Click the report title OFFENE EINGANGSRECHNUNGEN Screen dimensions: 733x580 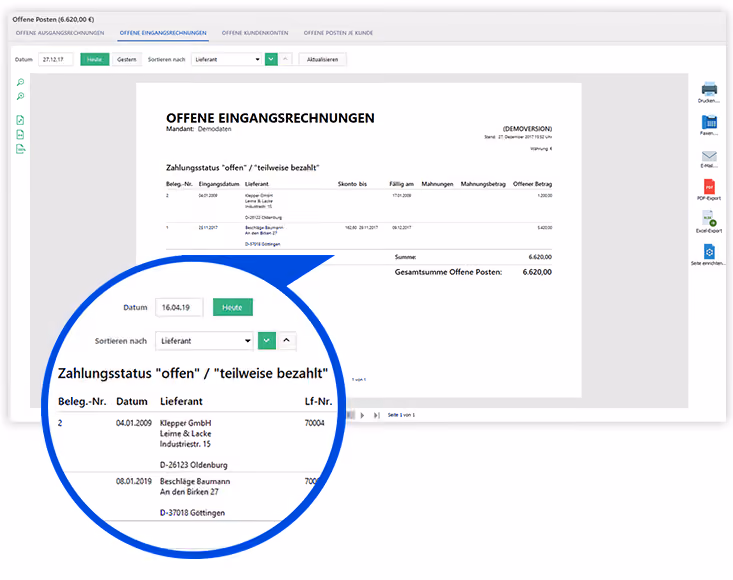[270, 118]
